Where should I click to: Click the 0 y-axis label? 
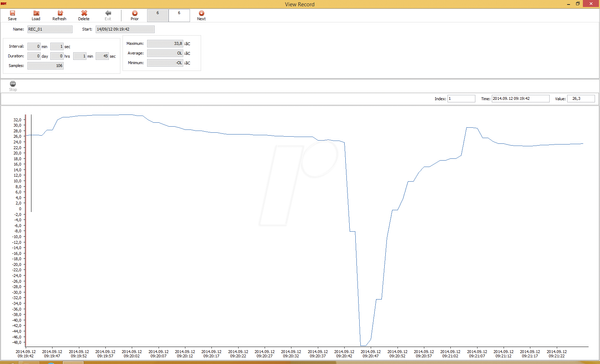(20, 209)
